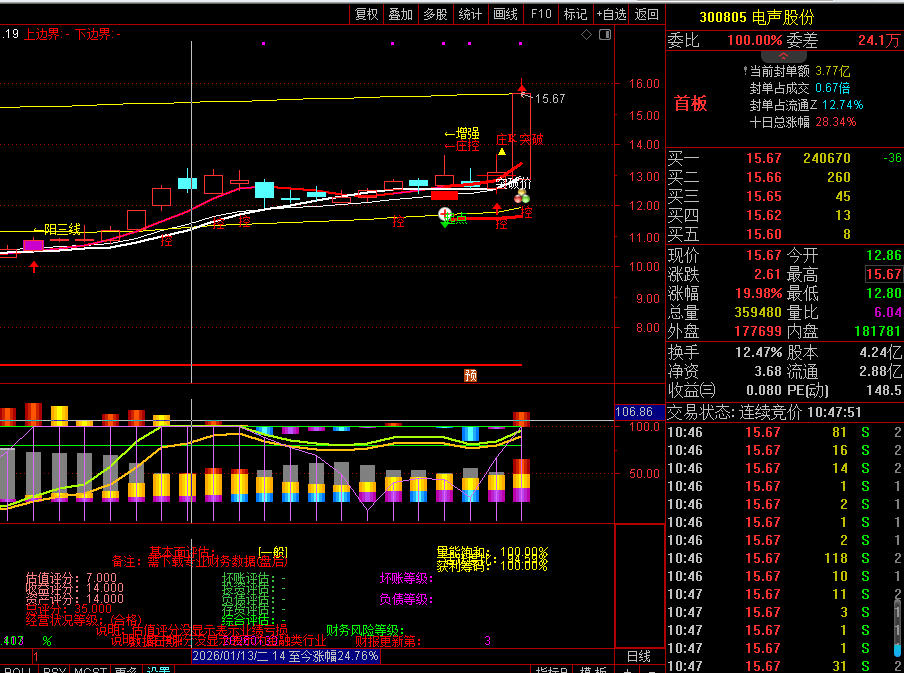Screen dimensions: 904x673
Task: Toggle the side panel layout icon
Action: (604, 35)
